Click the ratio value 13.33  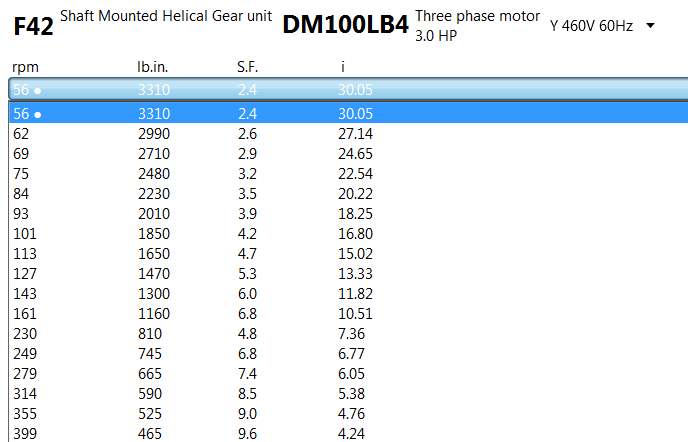coord(355,273)
